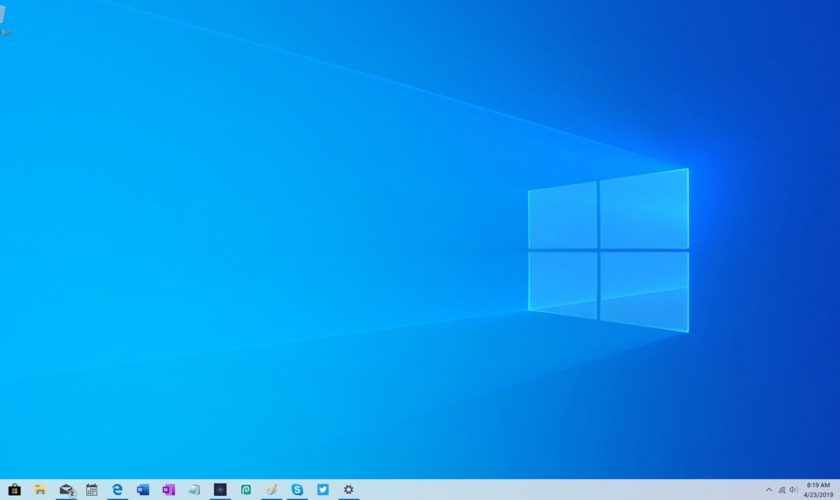Open File Explorer from the taskbar
The width and height of the screenshot is (840, 500).
click(x=40, y=490)
